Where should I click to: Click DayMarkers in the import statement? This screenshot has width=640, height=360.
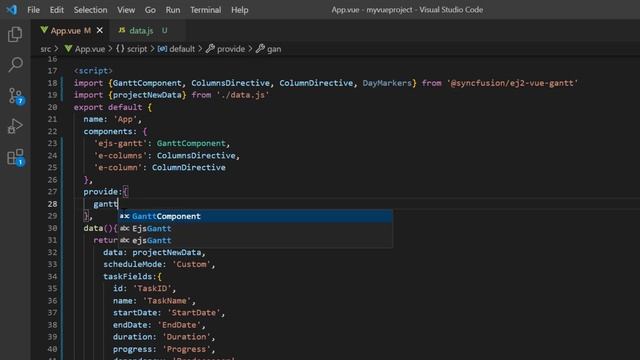click(x=387, y=83)
